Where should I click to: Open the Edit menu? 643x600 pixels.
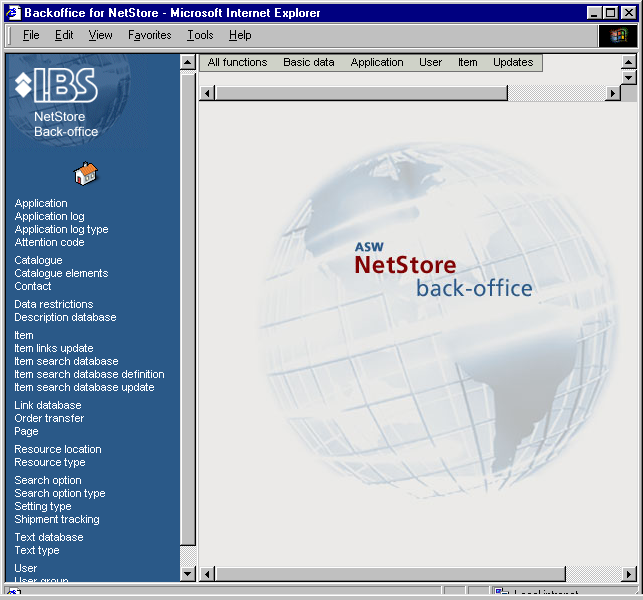tap(64, 35)
